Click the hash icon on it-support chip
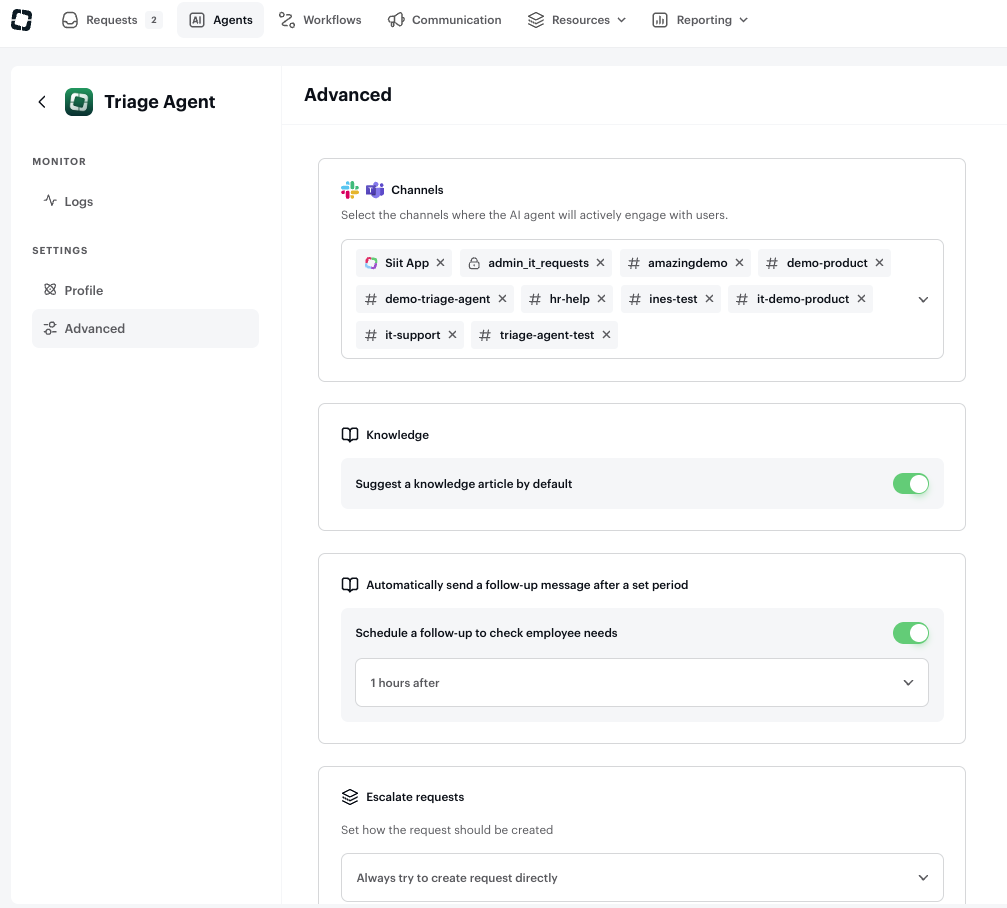This screenshot has height=908, width=1007. [x=371, y=335]
